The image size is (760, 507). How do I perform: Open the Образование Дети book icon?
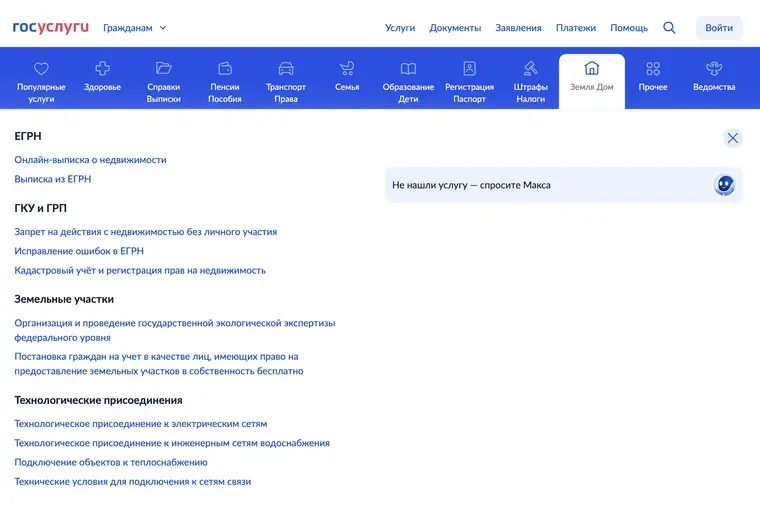[x=408, y=69]
